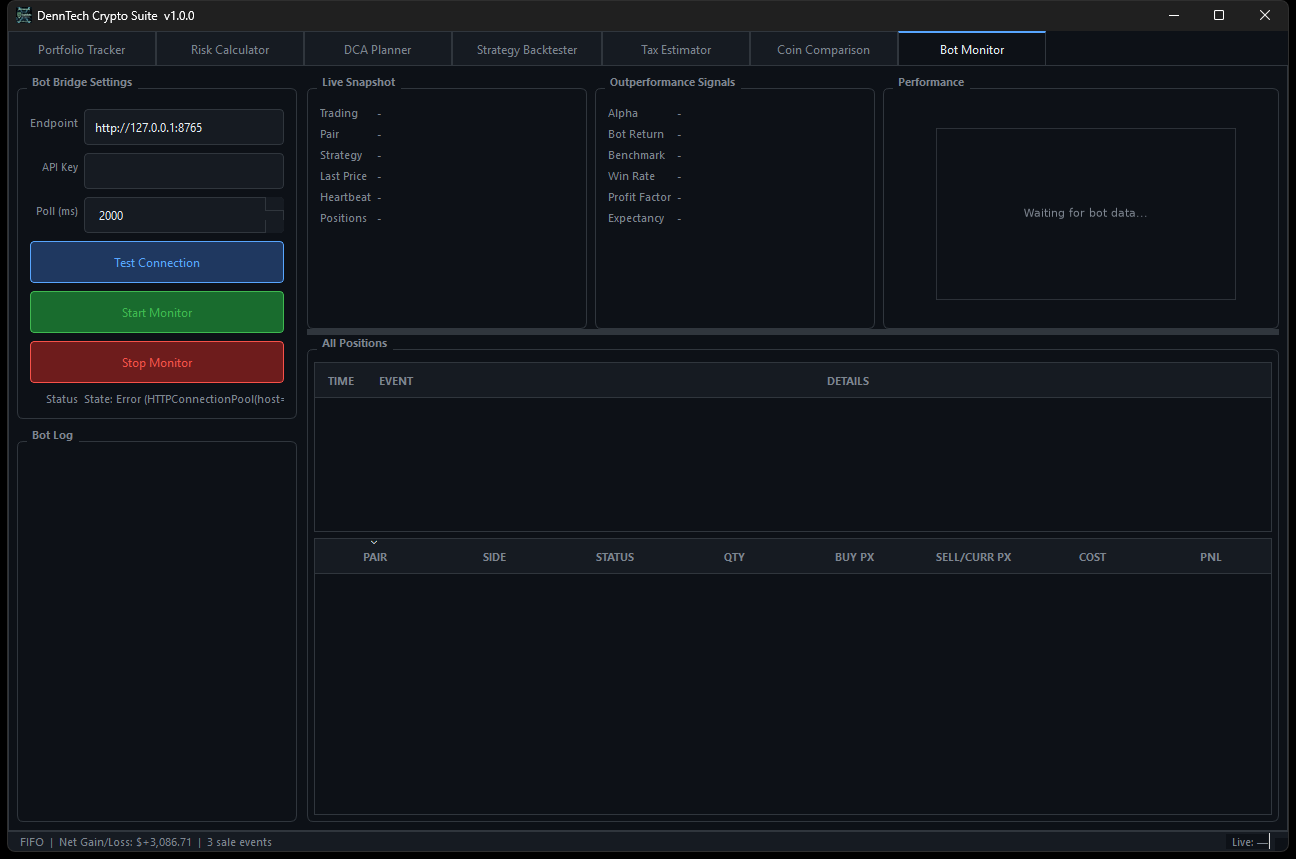This screenshot has height=859, width=1296.
Task: Click the State: Error status text
Action: [184, 399]
